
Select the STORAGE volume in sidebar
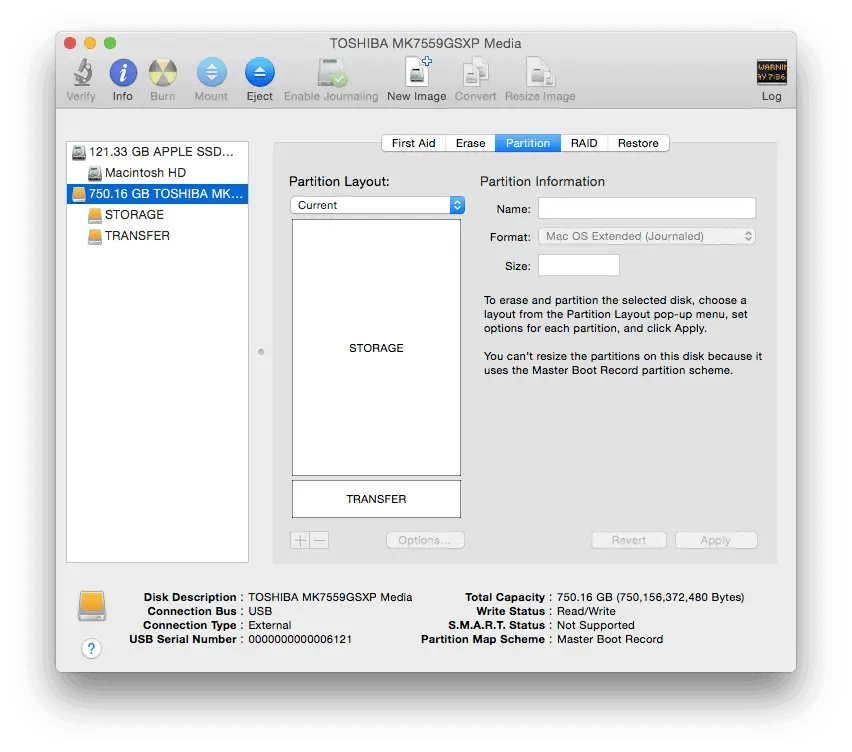pyautogui.click(x=135, y=214)
